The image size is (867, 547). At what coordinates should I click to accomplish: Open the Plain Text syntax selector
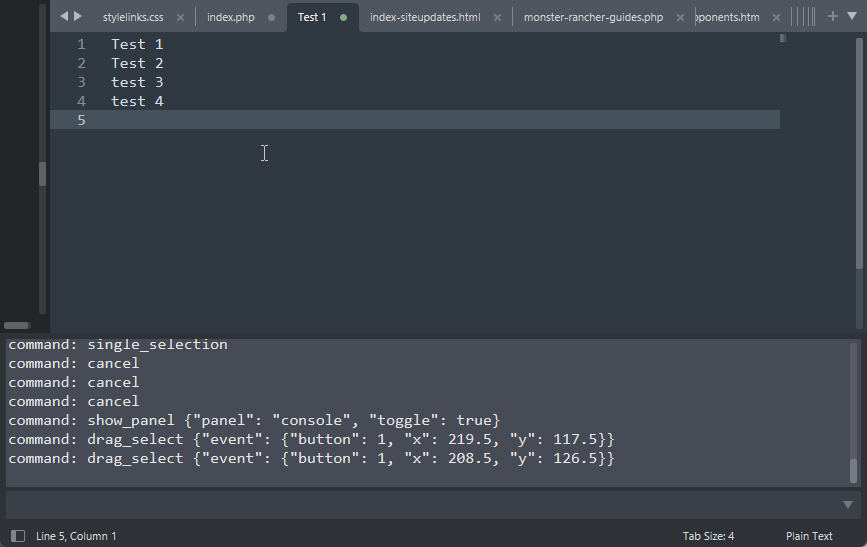tap(809, 536)
